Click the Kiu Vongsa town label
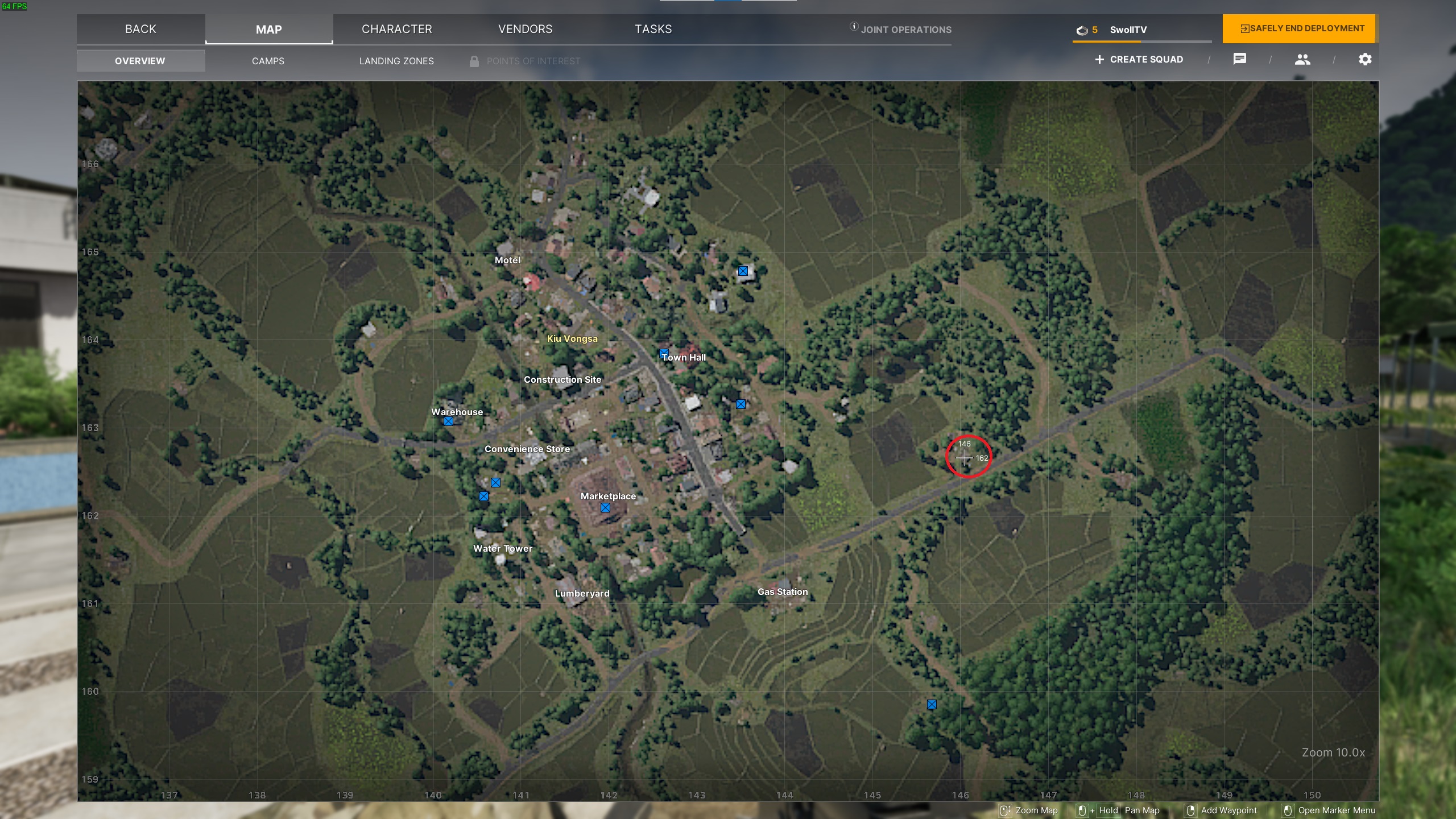 [x=572, y=338]
